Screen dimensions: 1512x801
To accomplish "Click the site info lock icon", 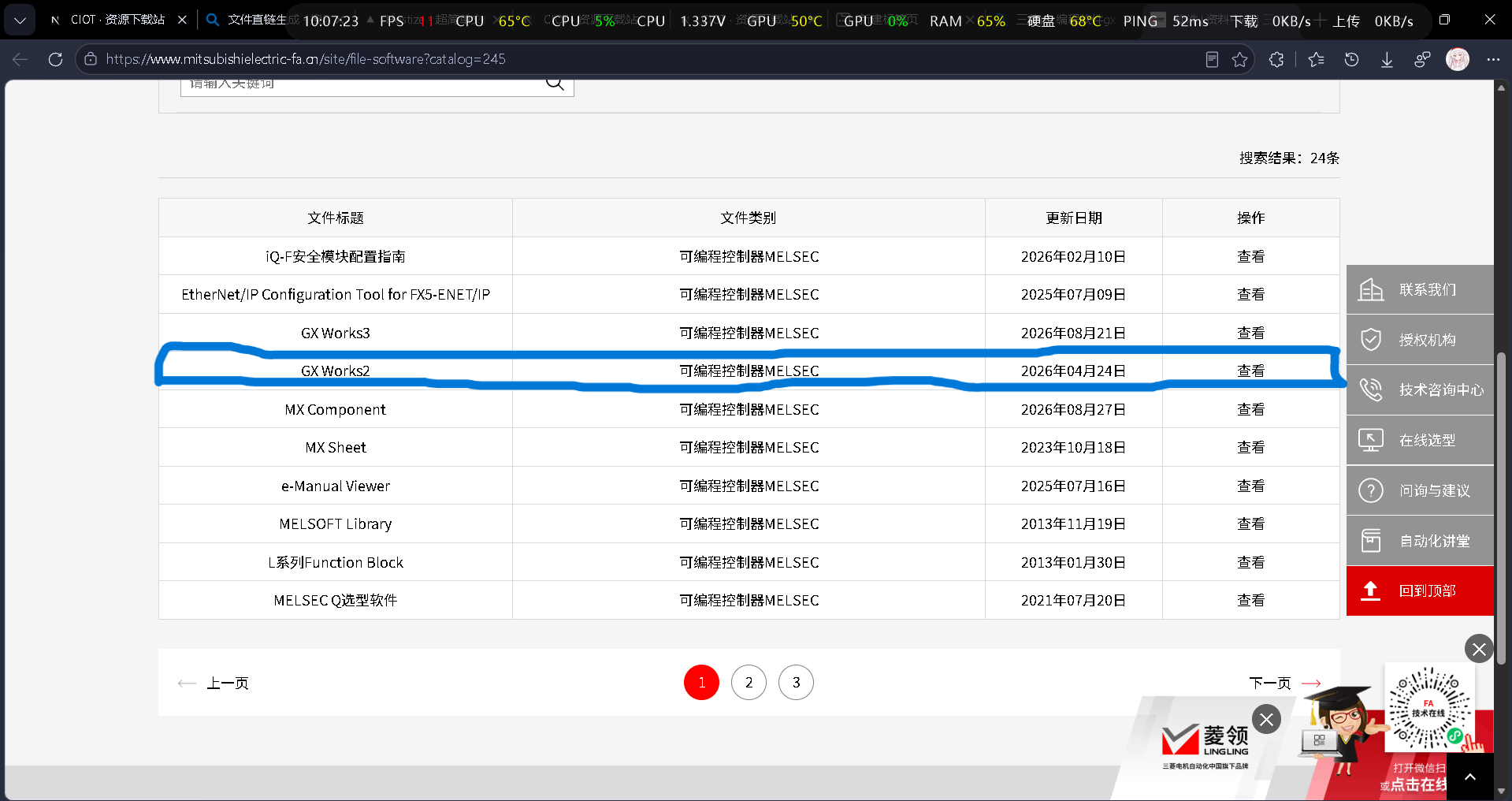I will click(x=91, y=59).
